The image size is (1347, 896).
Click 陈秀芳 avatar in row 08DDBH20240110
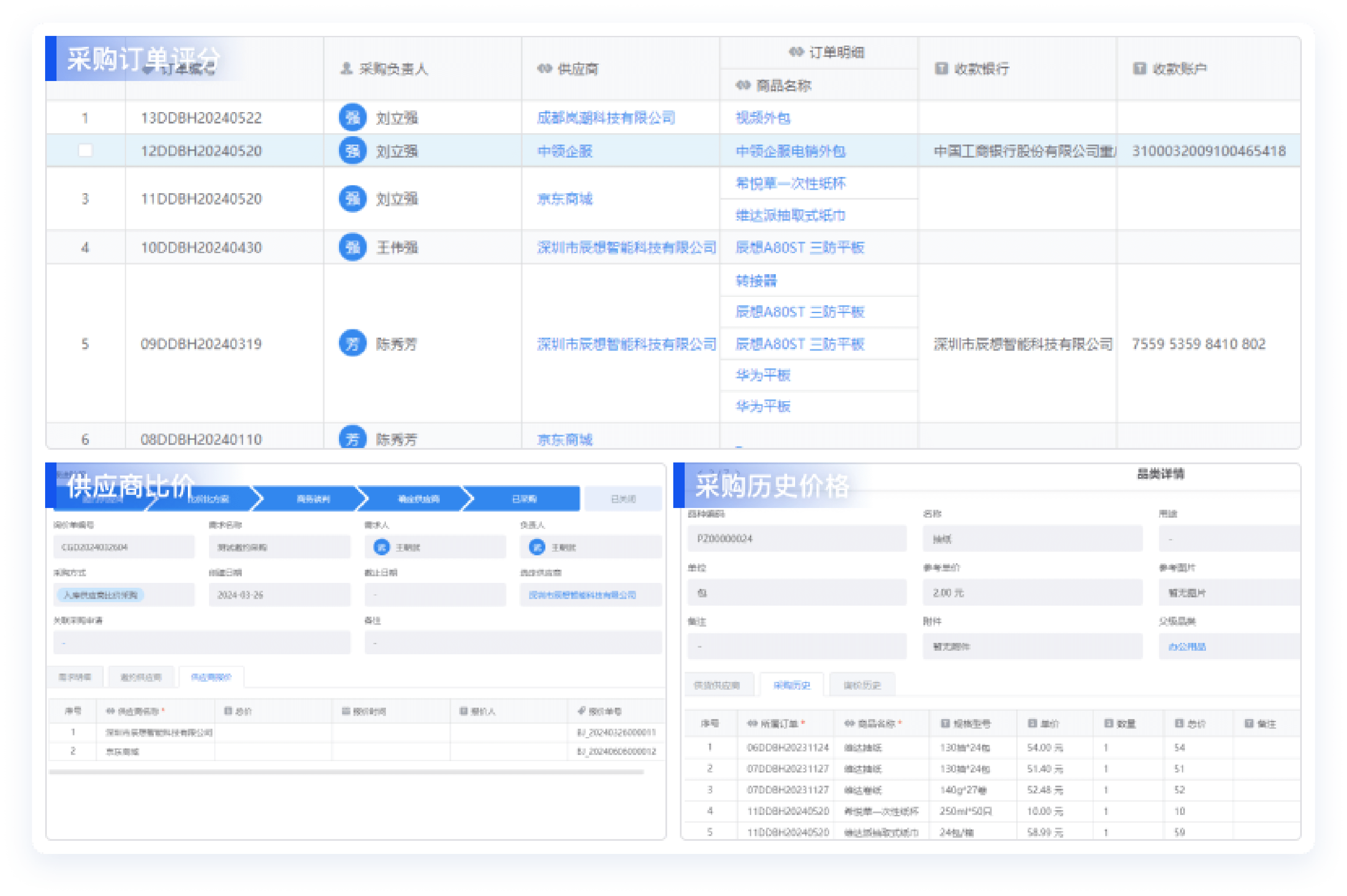353,438
